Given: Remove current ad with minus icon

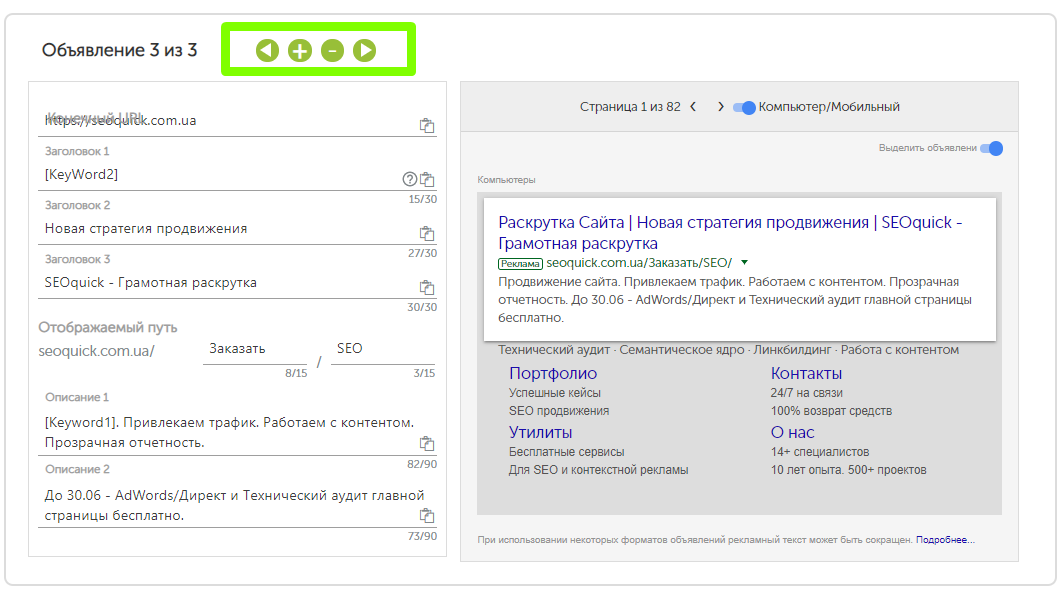Looking at the screenshot, I should point(333,50).
